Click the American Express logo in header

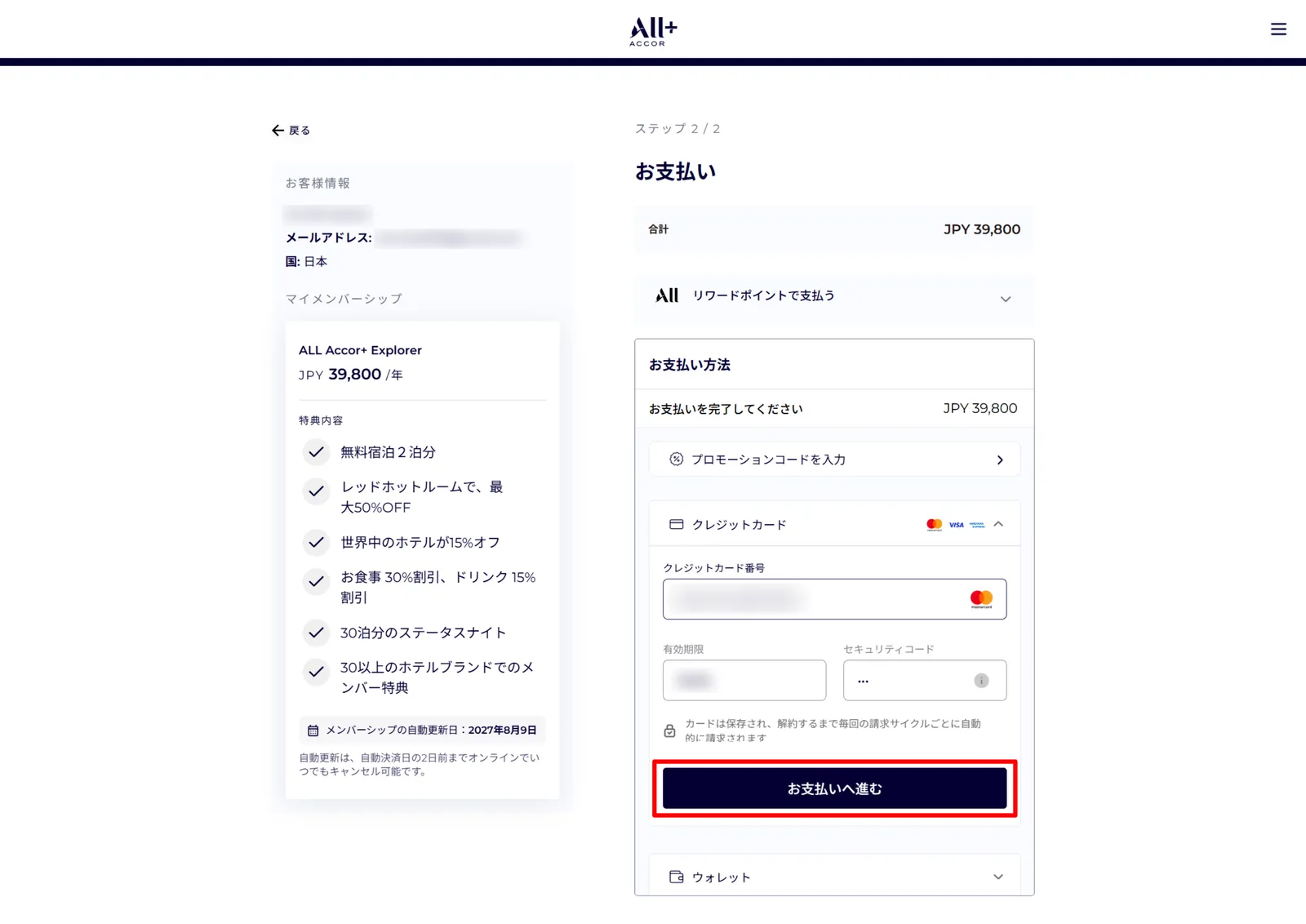click(977, 525)
